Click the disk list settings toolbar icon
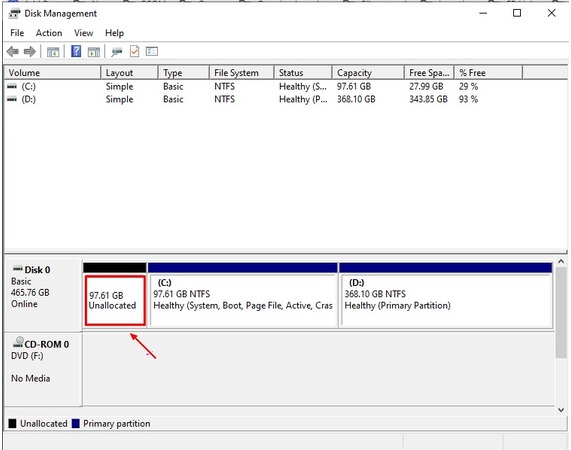This screenshot has width=571, height=450. (152, 51)
